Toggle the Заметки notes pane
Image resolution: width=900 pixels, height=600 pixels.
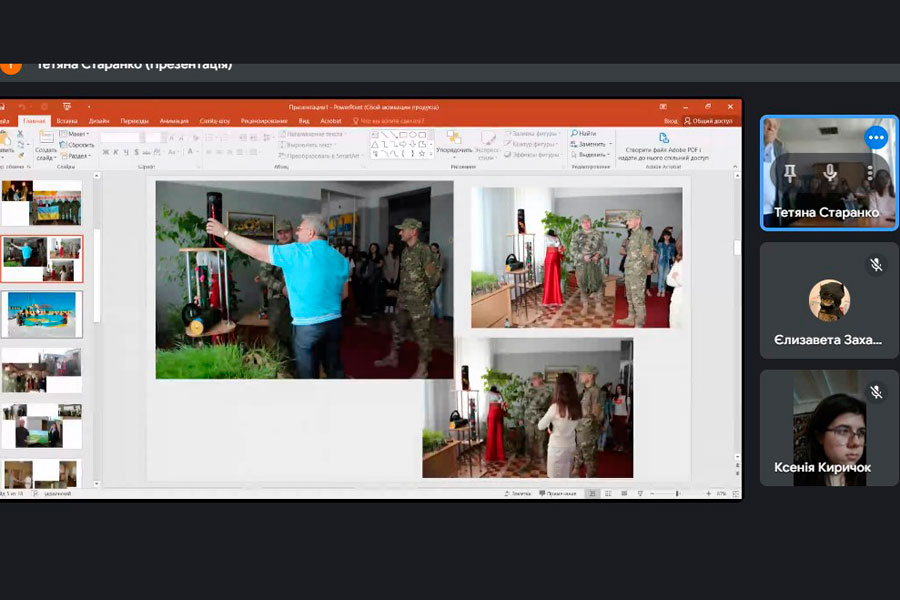516,493
